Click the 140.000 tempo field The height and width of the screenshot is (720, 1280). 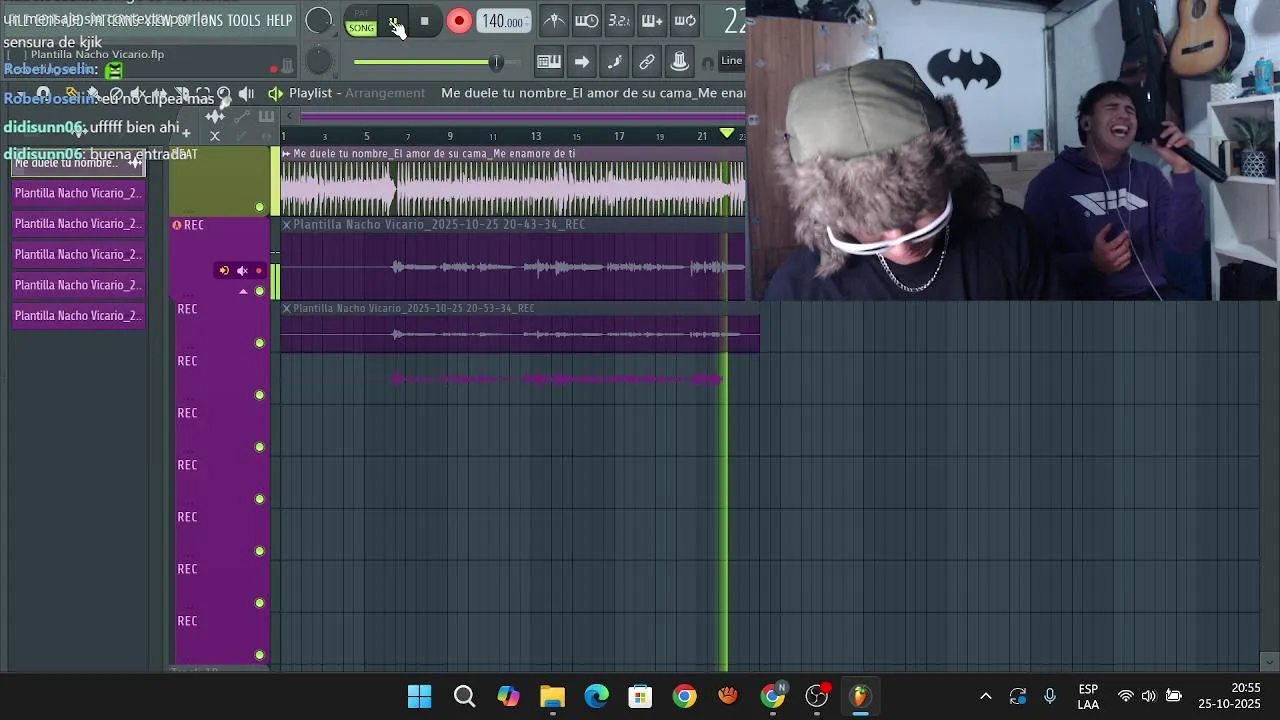(504, 21)
